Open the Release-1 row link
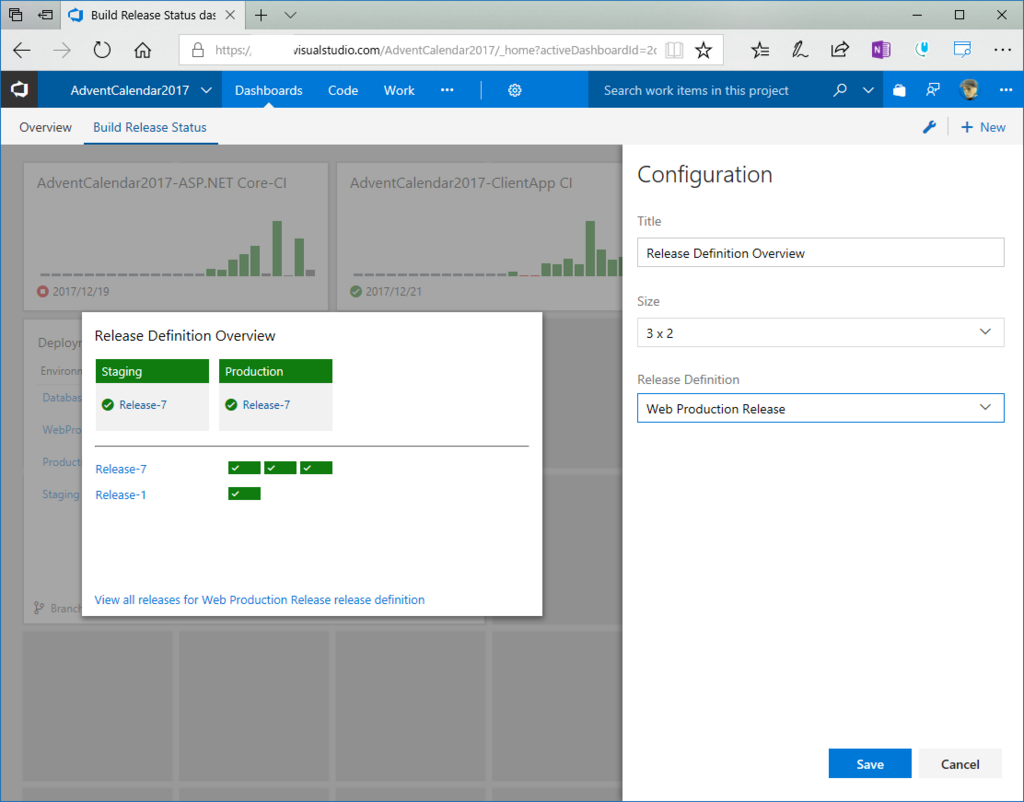 coord(121,494)
